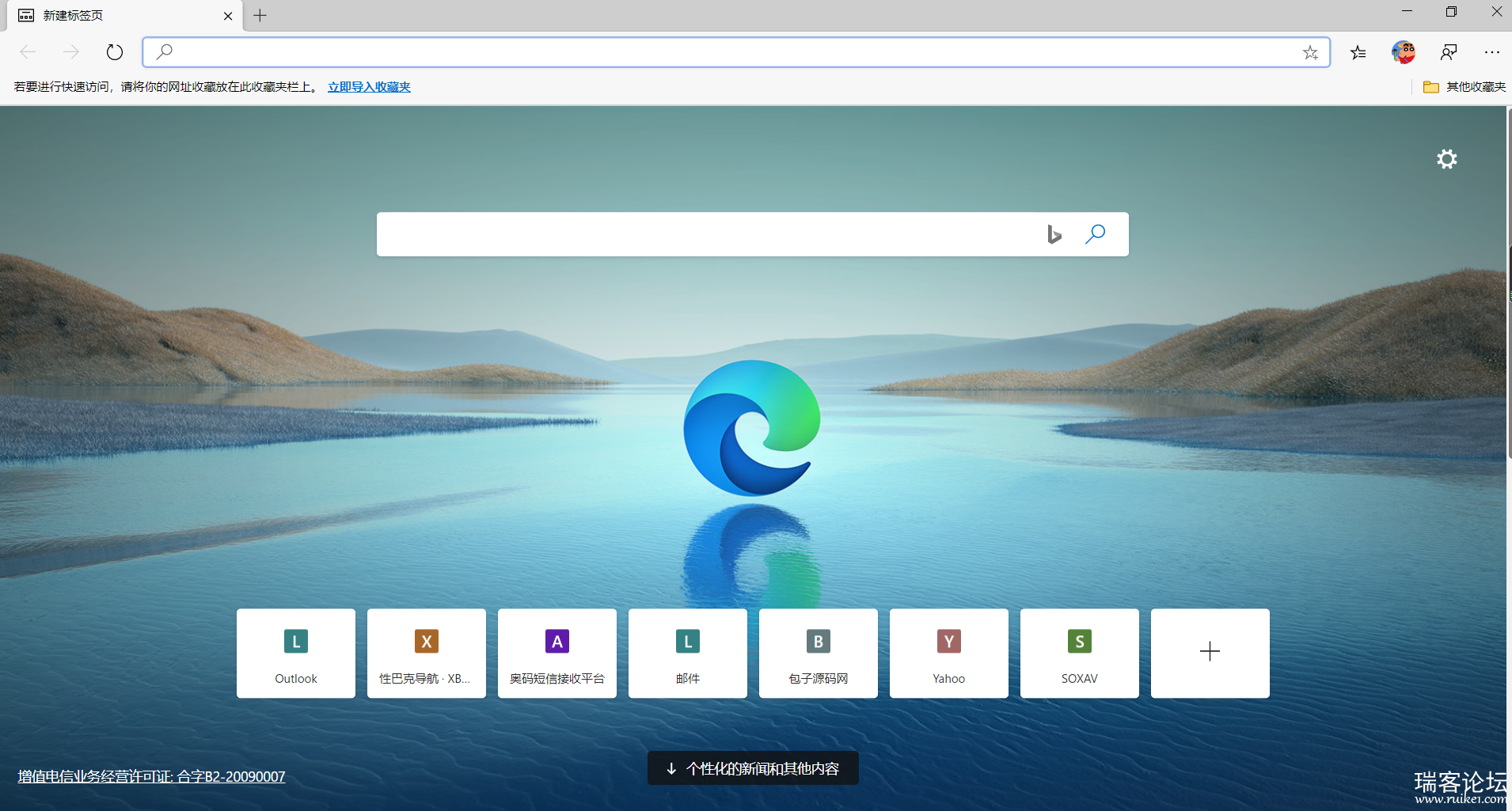Screen dimensions: 1512x811
Task: Open the 包子源码网 quick link tile
Action: (819, 654)
